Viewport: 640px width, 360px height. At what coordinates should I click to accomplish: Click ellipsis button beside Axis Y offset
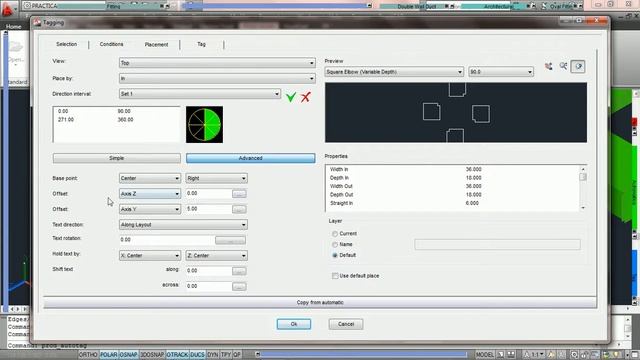239,209
